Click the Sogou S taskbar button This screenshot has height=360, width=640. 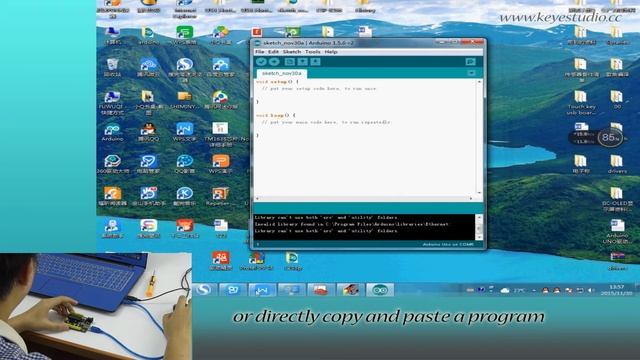tap(203, 290)
